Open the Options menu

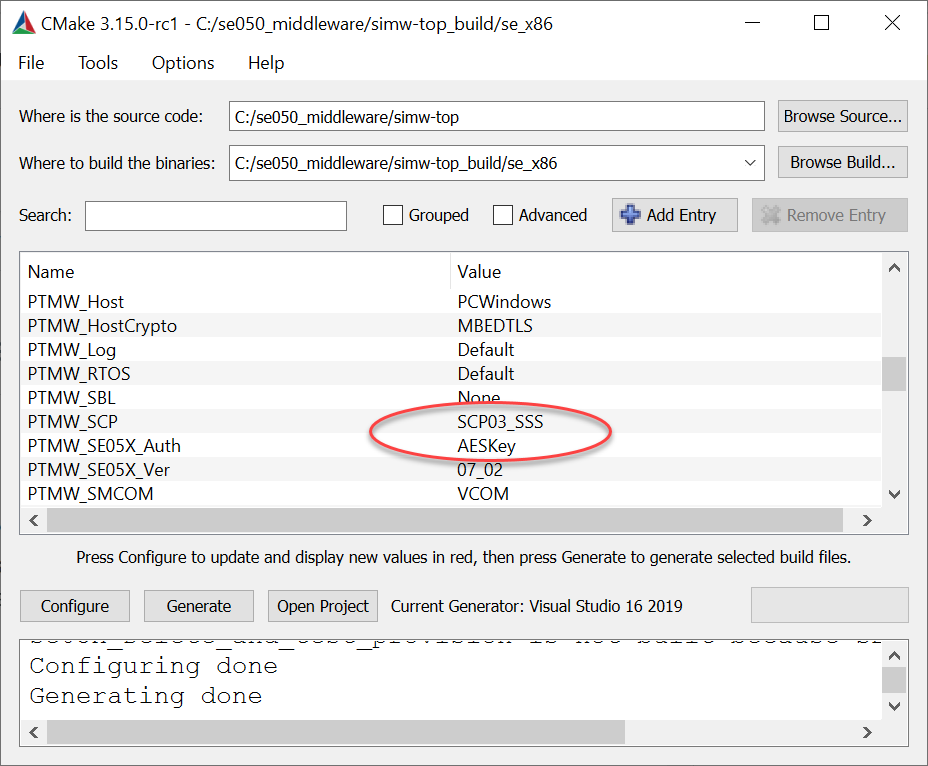click(182, 63)
